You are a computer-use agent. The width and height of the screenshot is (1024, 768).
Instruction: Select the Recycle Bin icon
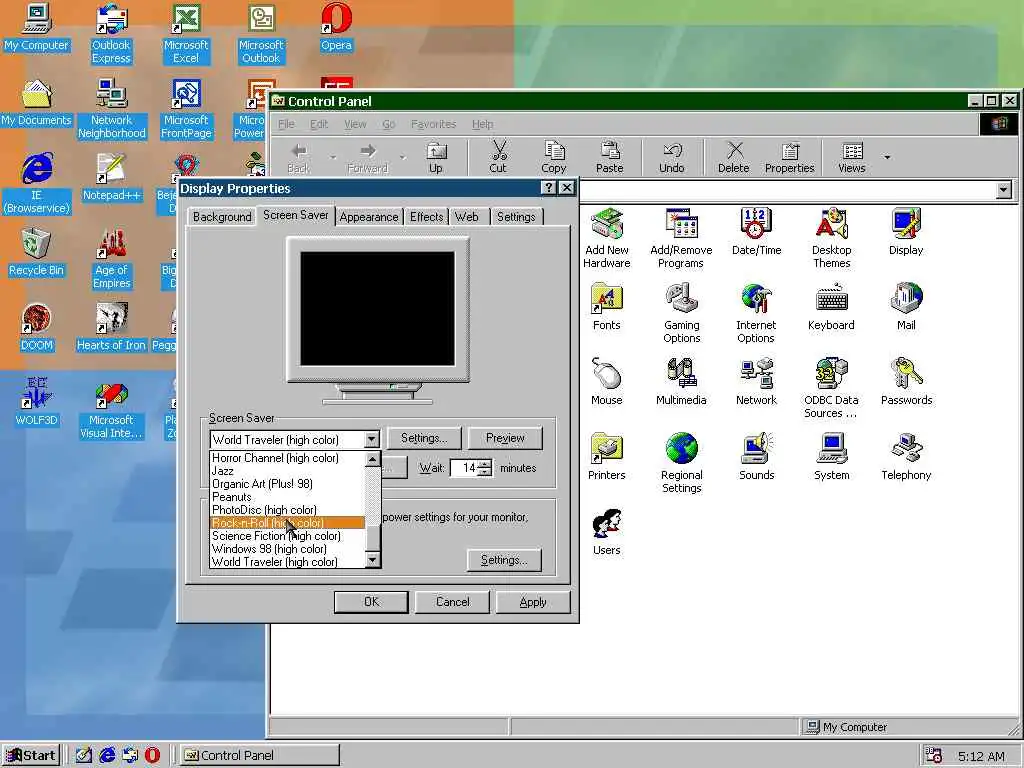click(37, 253)
